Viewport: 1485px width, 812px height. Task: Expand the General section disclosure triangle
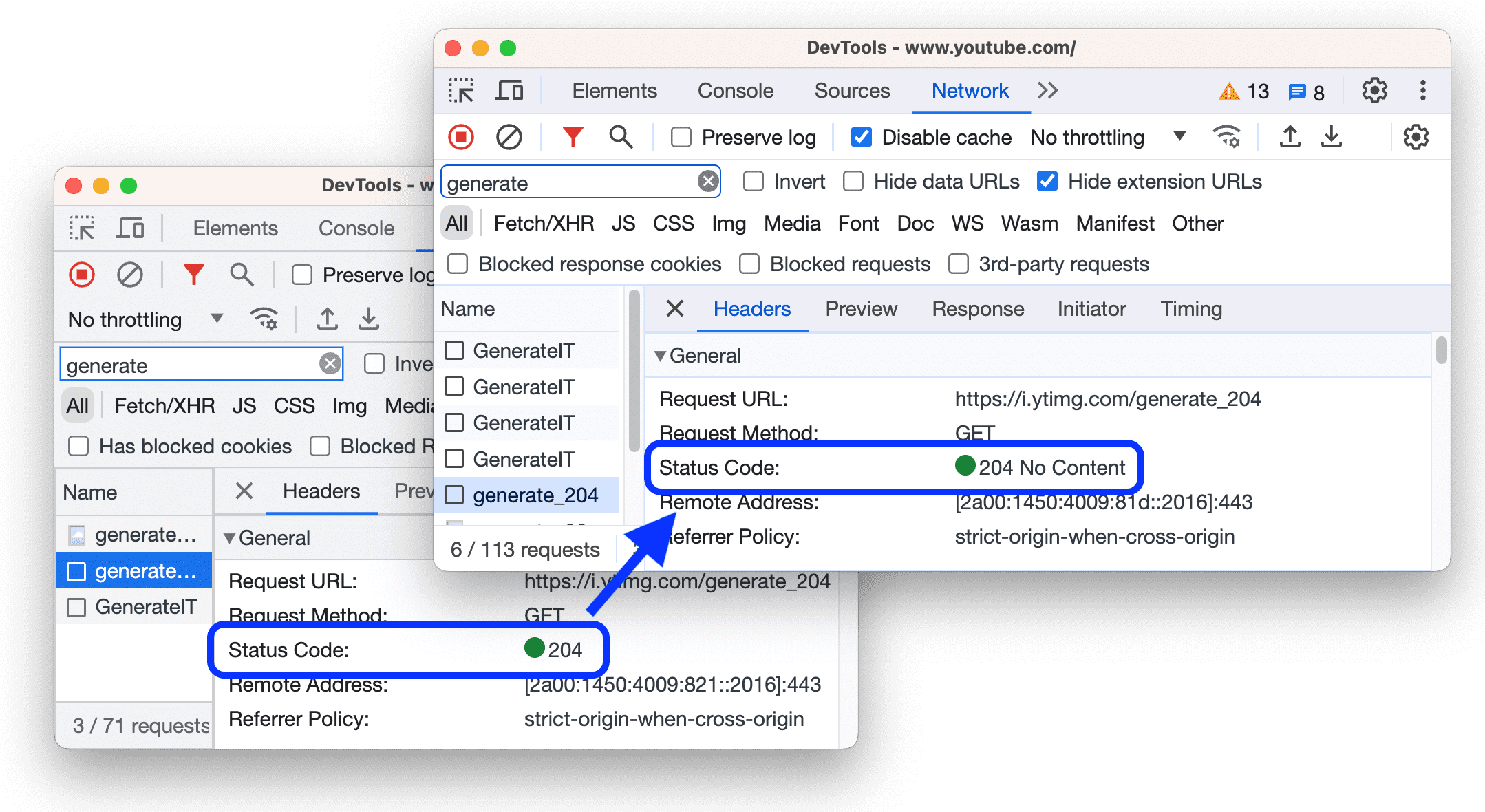point(663,354)
